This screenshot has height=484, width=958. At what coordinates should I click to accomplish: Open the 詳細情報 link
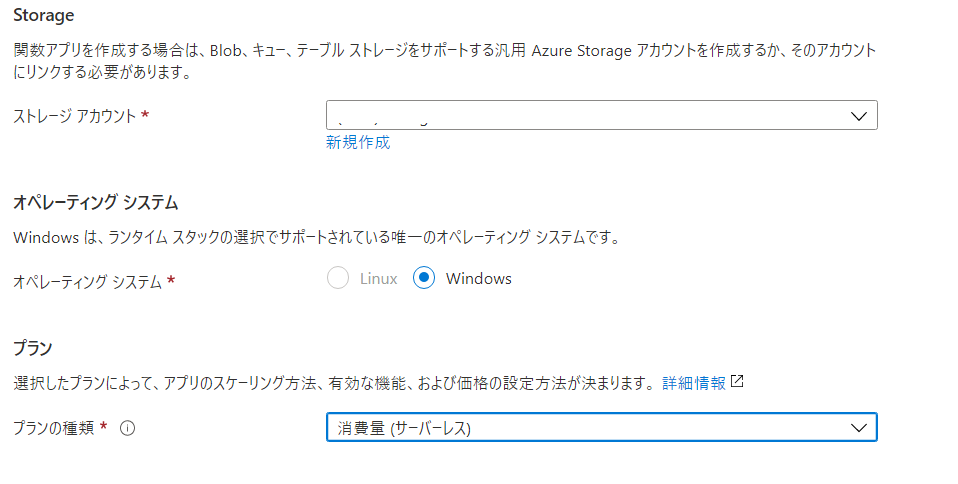(x=694, y=383)
